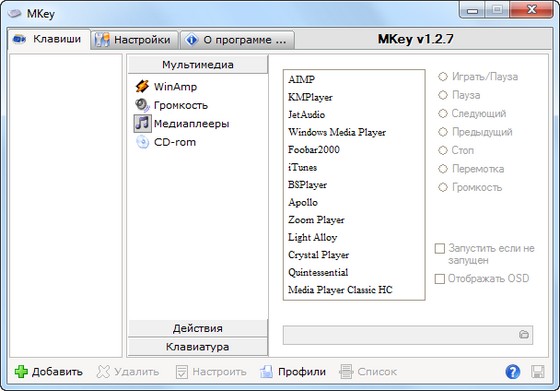Click the MKey title bar app icon
Viewport: 560px width, 391px height.
15,14
